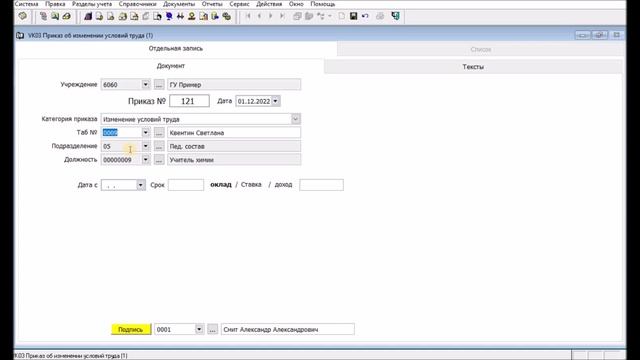Click ellipsis button beside Таб №
Viewport: 640px width, 360px height.
159,133
